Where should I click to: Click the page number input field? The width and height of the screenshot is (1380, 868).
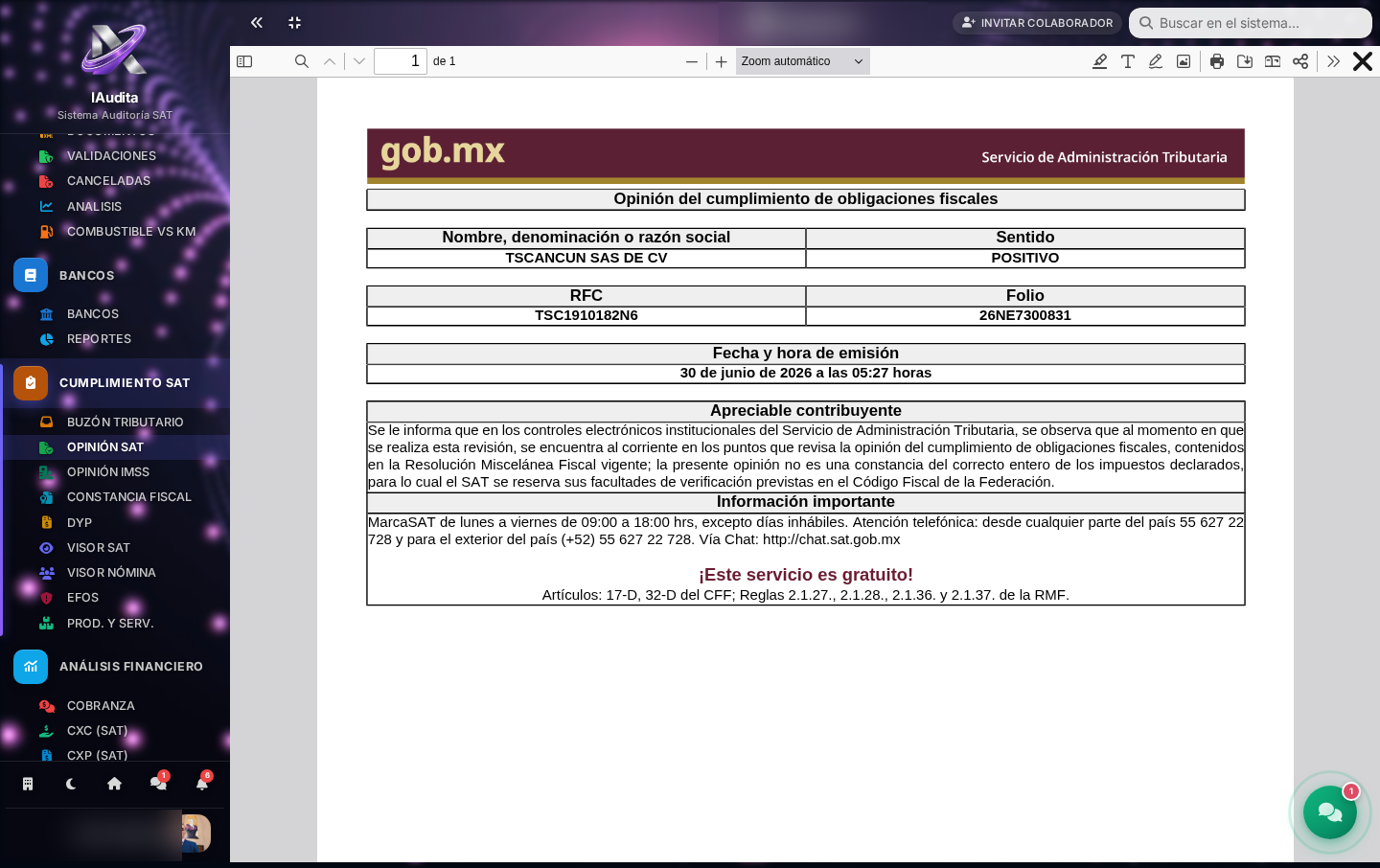pyautogui.click(x=401, y=61)
